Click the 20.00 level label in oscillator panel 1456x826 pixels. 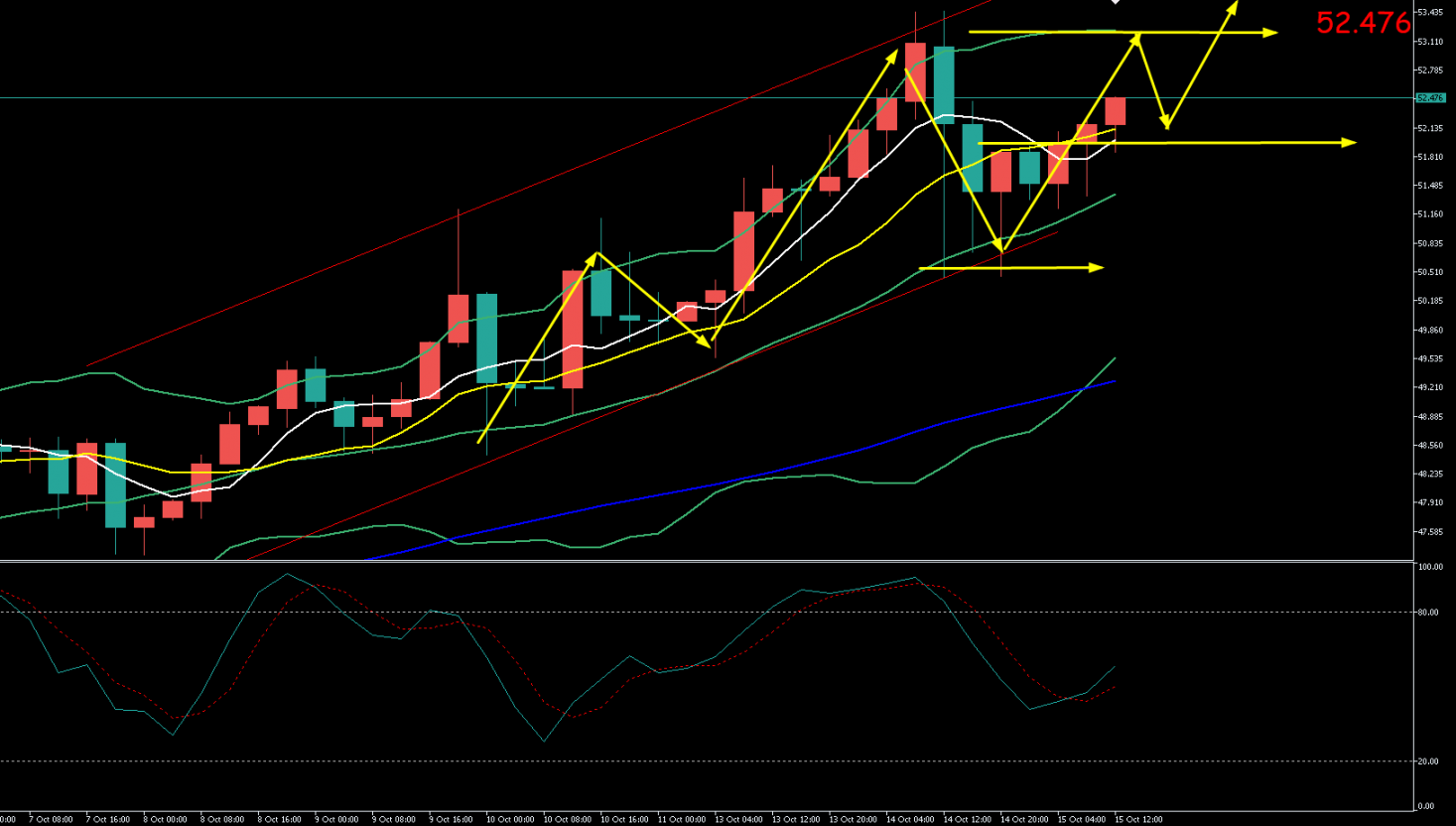click(x=1428, y=761)
